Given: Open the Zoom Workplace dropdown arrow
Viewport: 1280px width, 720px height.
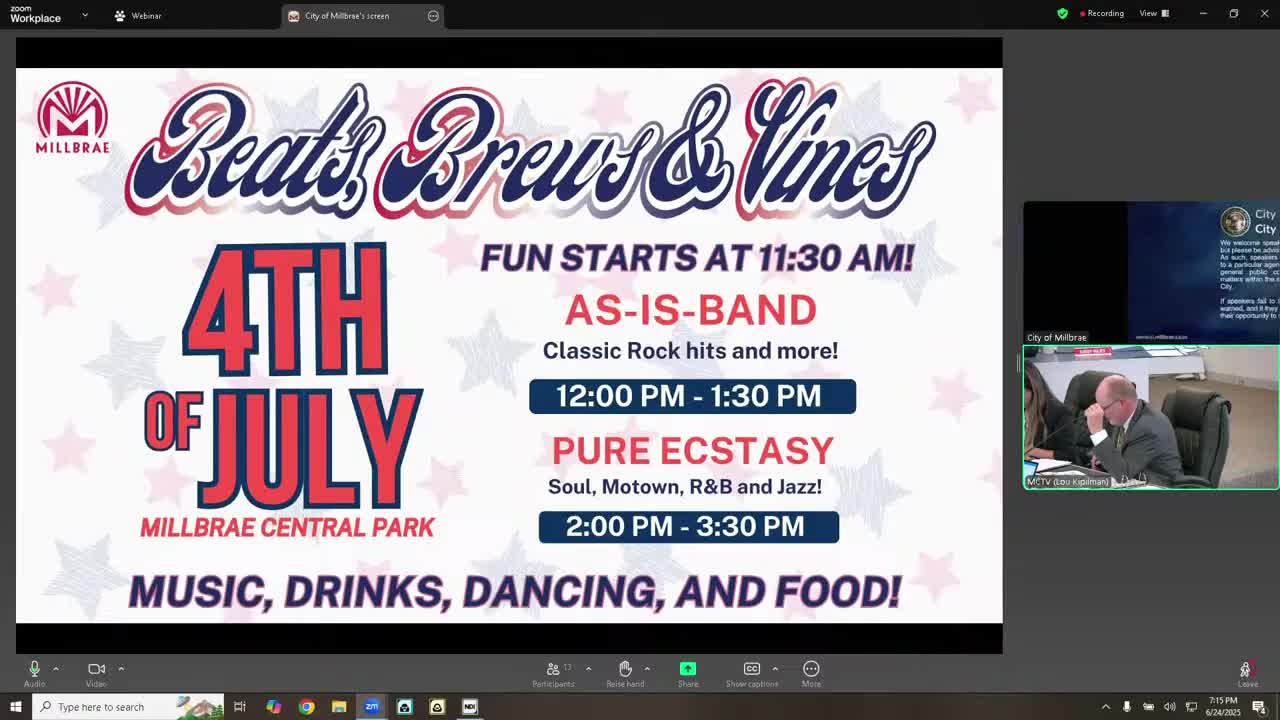Looking at the screenshot, I should [85, 15].
